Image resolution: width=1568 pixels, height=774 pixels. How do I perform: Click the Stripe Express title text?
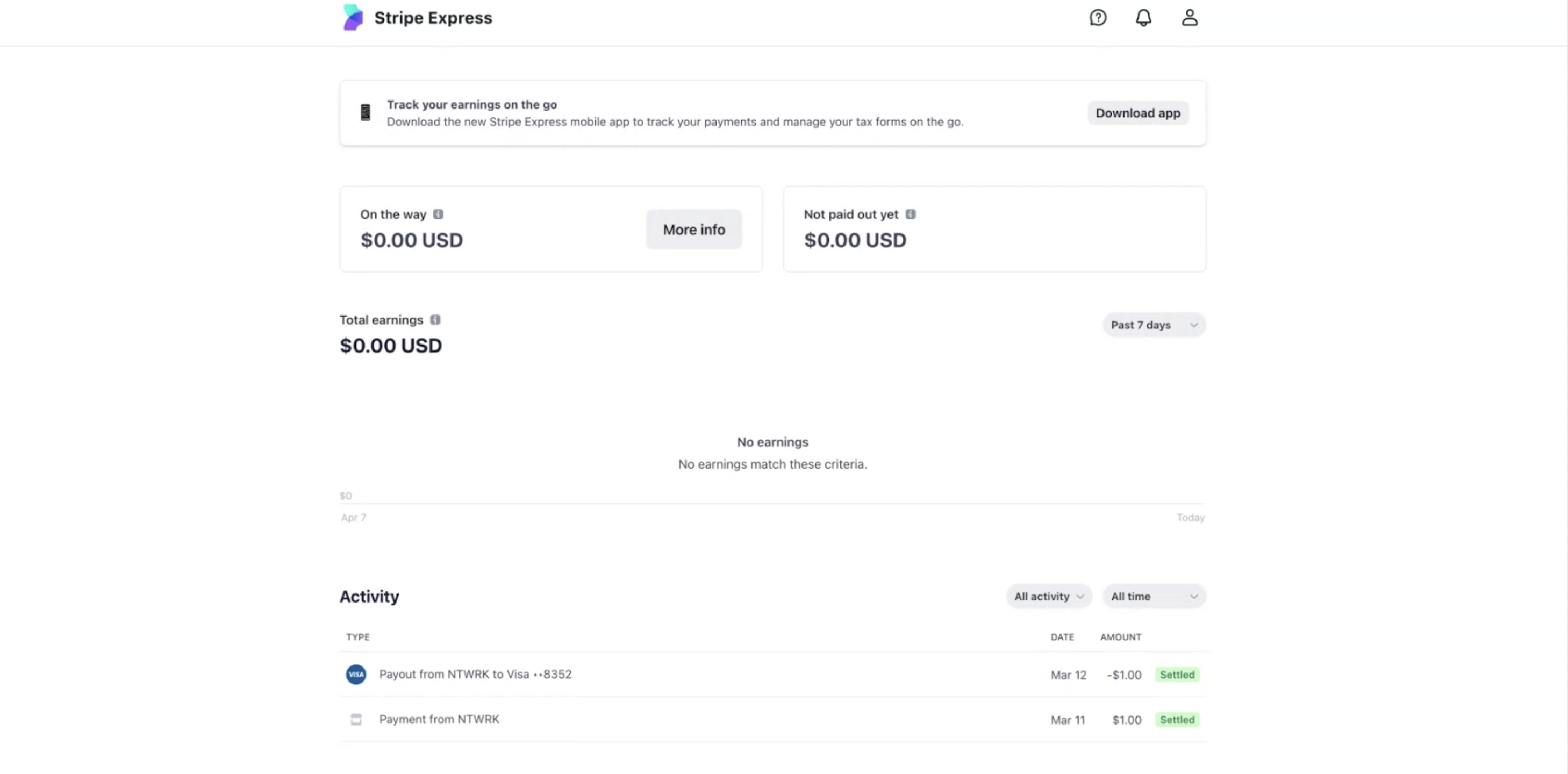tap(433, 18)
